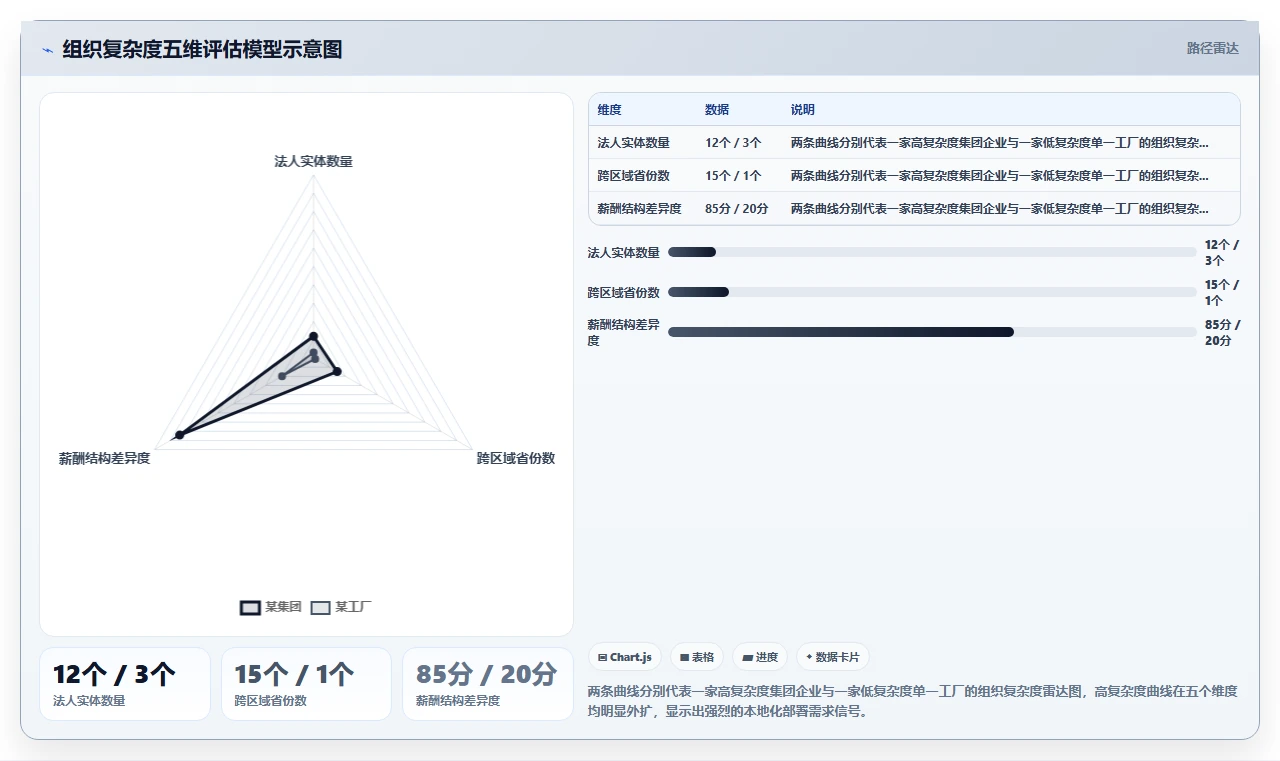Click the radar axis label 法人实体数量

pyautogui.click(x=314, y=161)
